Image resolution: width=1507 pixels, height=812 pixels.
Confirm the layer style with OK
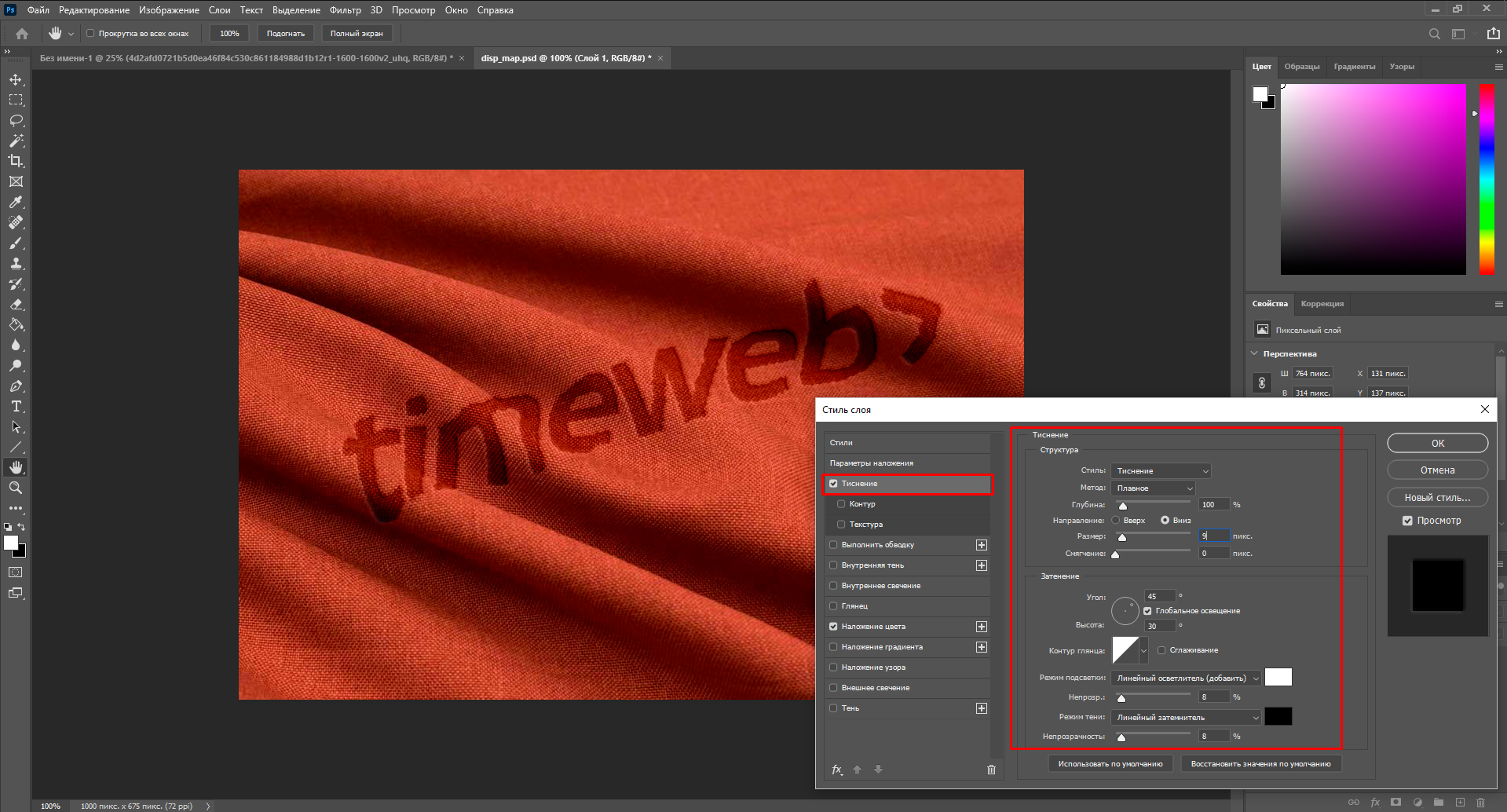(1438, 443)
